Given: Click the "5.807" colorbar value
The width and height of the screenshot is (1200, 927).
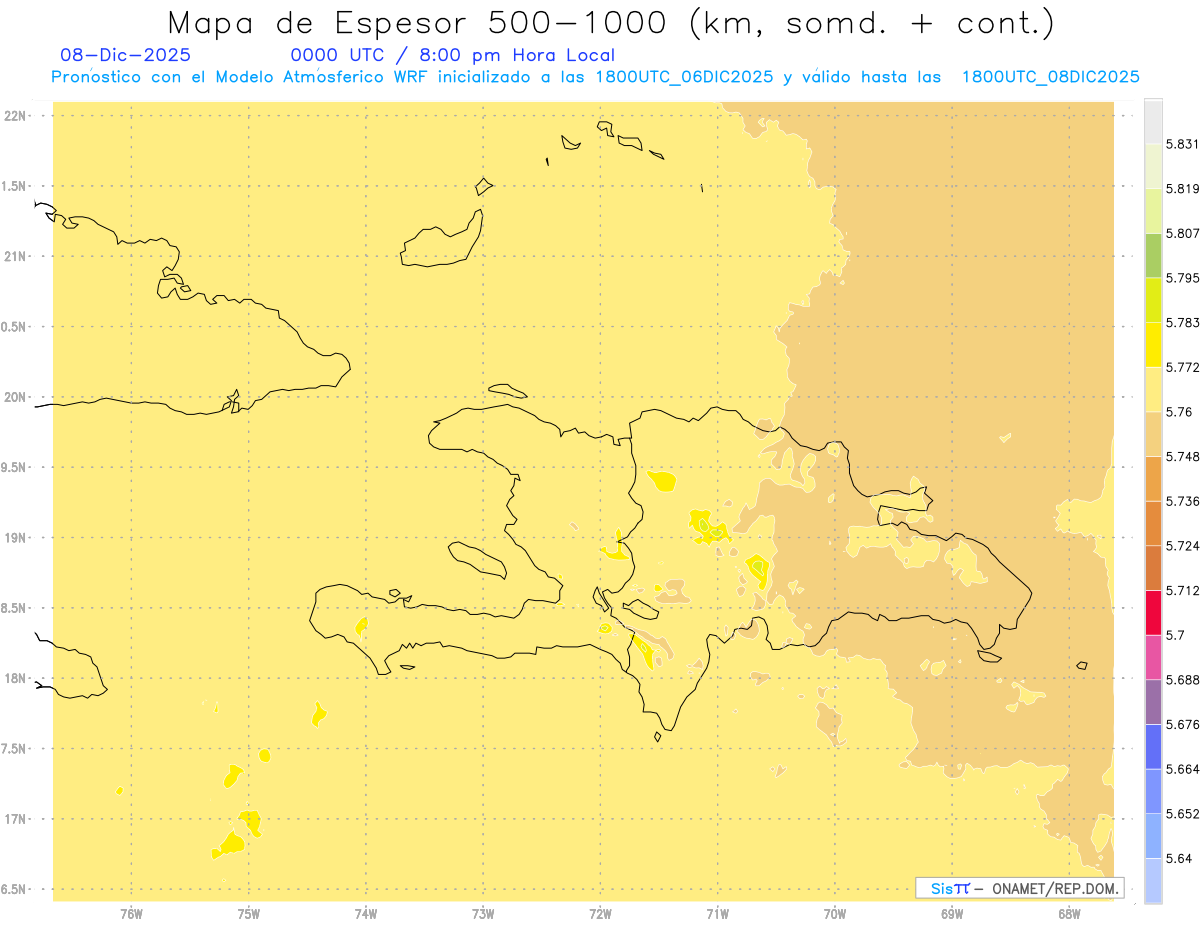Looking at the screenshot, I should click(1182, 233).
